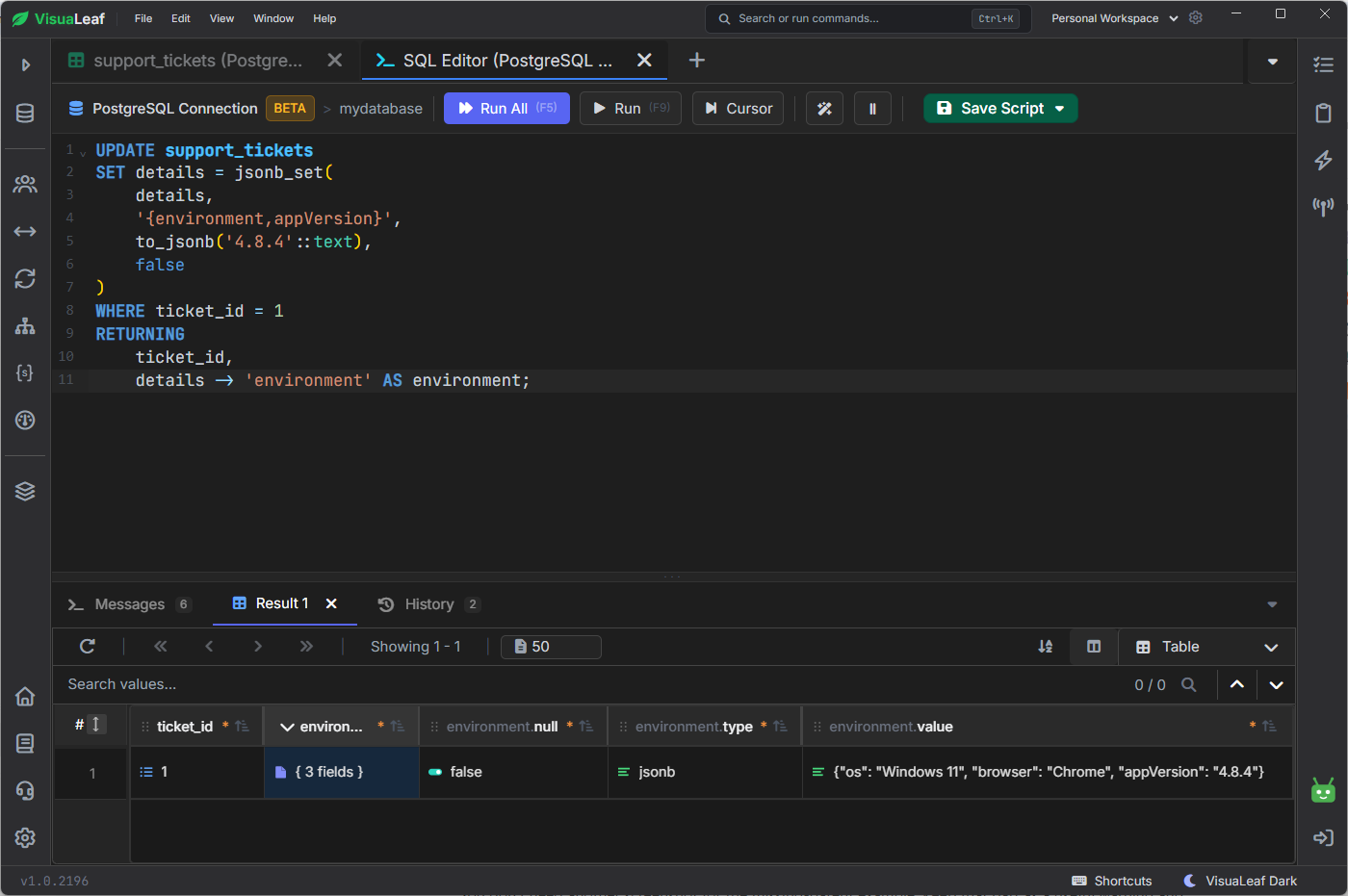Open the green robot assistant icon
The image size is (1348, 896).
click(x=1323, y=790)
